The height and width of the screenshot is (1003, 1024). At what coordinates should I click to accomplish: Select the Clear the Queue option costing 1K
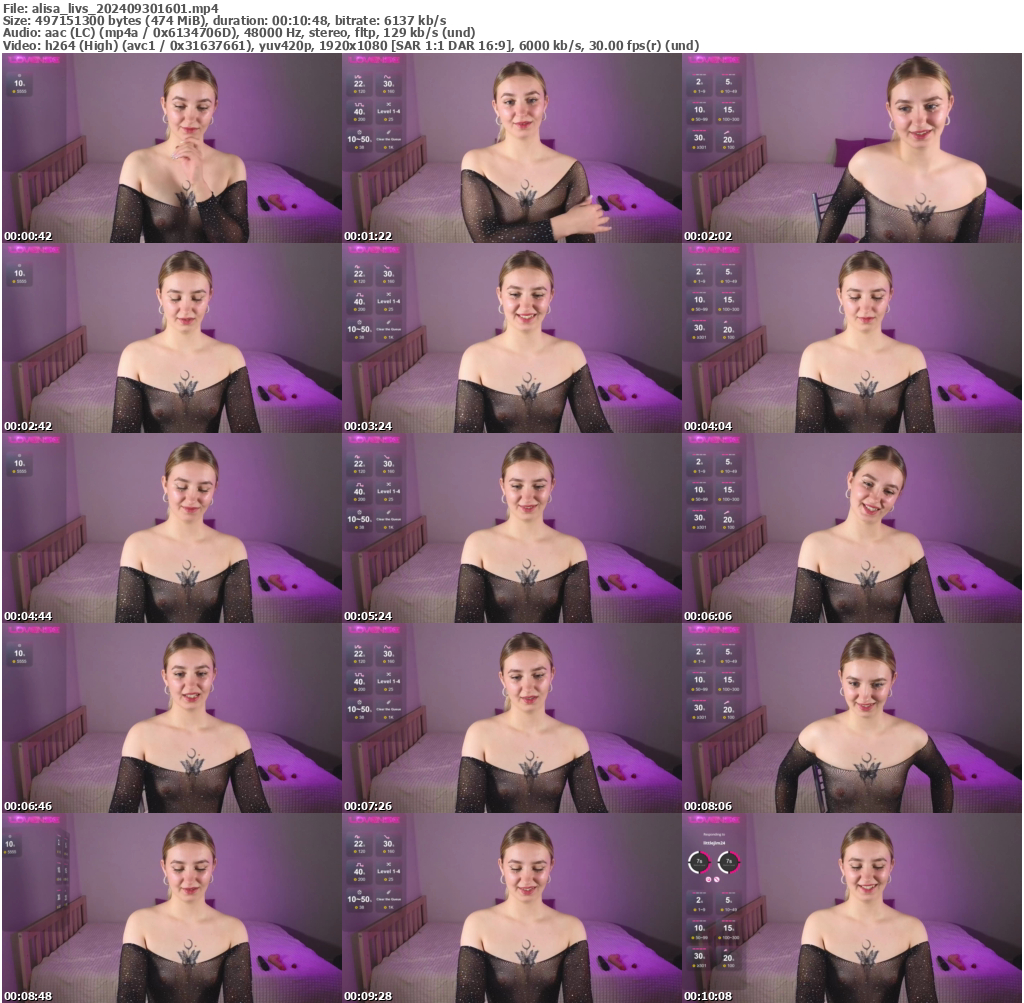click(388, 139)
